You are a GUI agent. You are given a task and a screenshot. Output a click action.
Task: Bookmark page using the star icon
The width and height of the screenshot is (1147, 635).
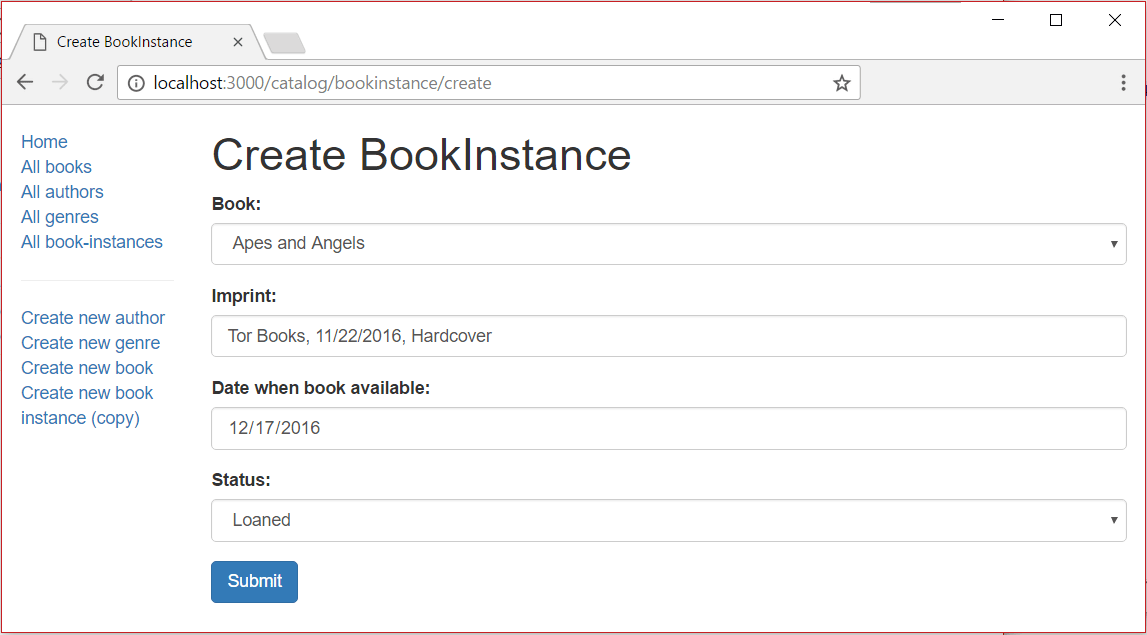coord(842,84)
